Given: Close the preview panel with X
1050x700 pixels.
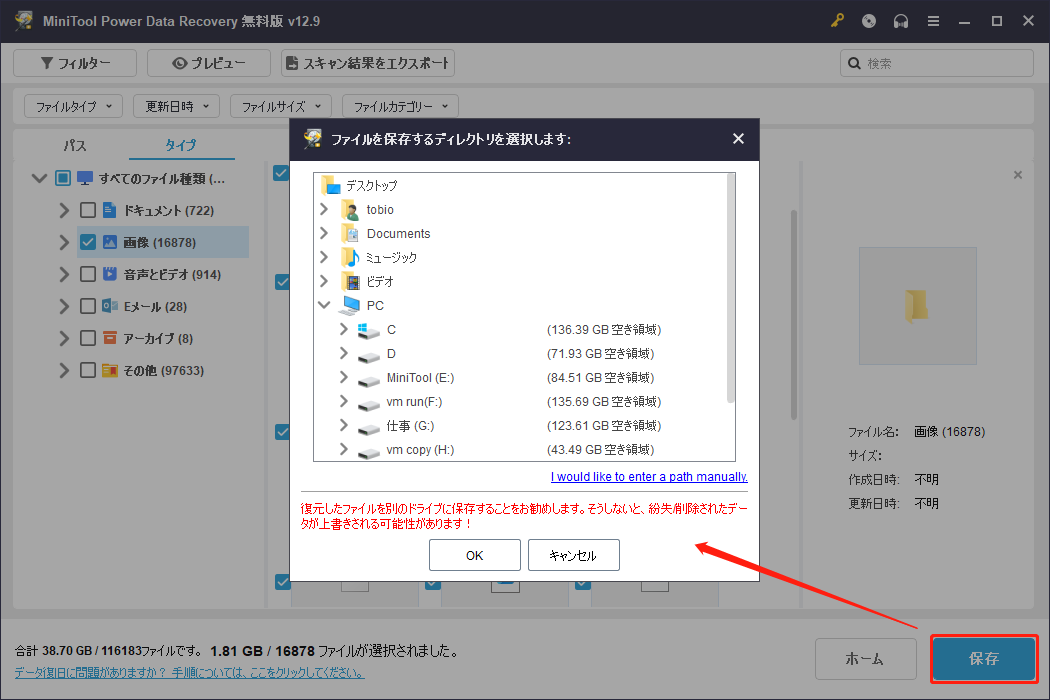Looking at the screenshot, I should [1018, 175].
